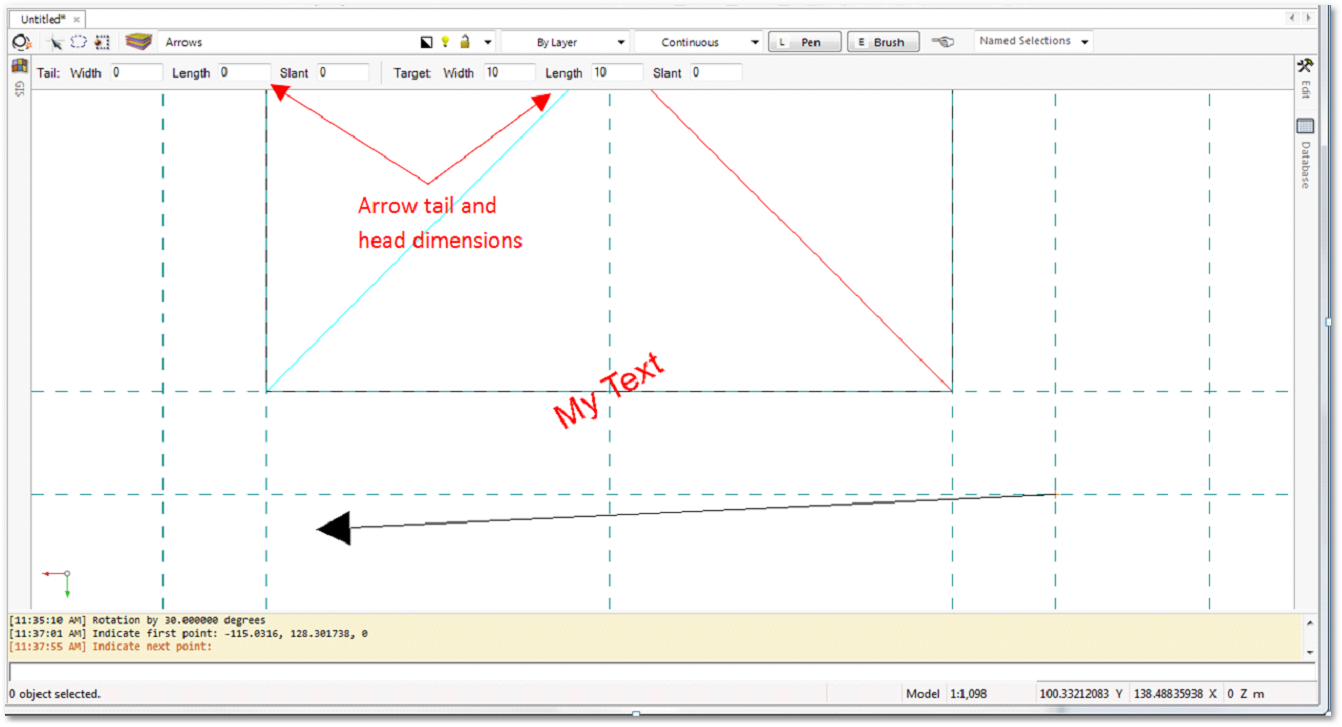Screen dimensions: 1342x727
Task: Click the Tail Slant input field
Action: [343, 73]
